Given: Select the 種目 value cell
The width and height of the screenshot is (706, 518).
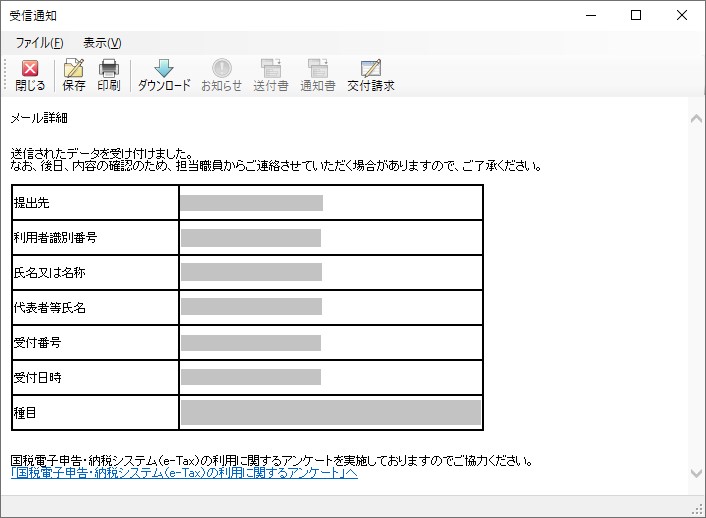Looking at the screenshot, I should [x=331, y=413].
